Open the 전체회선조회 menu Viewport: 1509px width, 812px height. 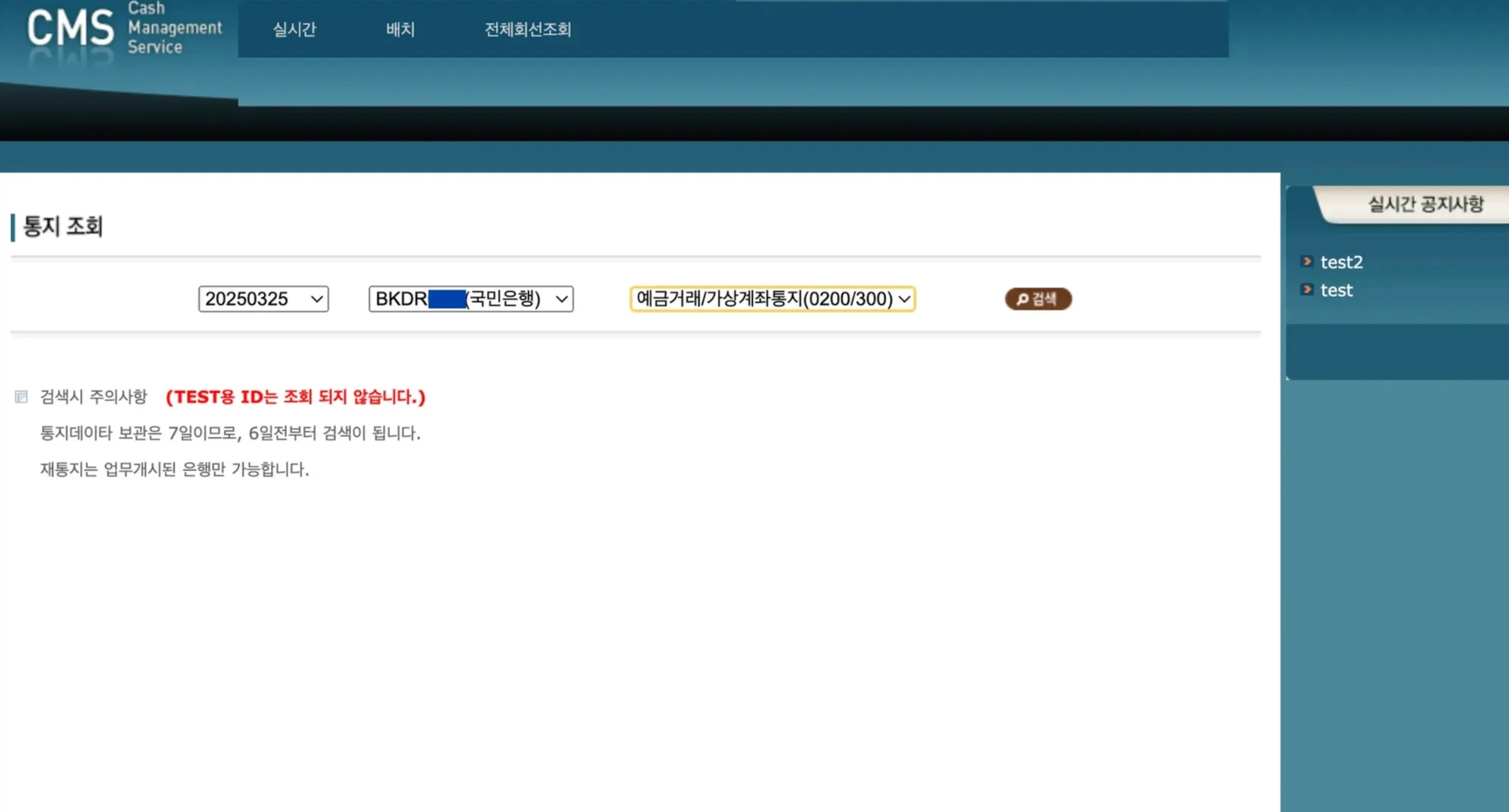[x=528, y=29]
